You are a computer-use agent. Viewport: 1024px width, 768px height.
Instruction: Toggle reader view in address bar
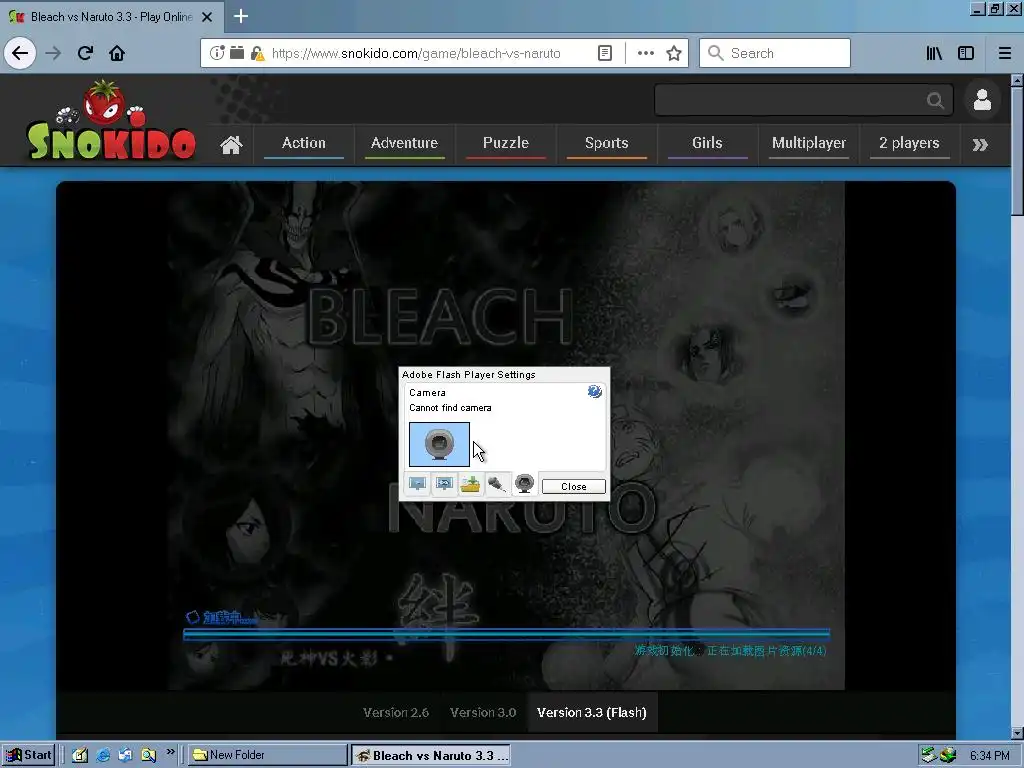[605, 53]
